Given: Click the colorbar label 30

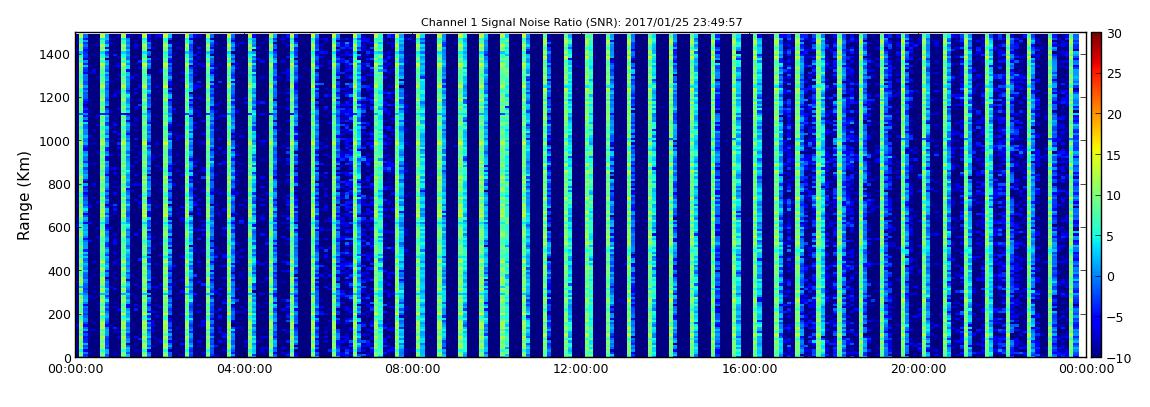Looking at the screenshot, I should pyautogui.click(x=1115, y=33).
